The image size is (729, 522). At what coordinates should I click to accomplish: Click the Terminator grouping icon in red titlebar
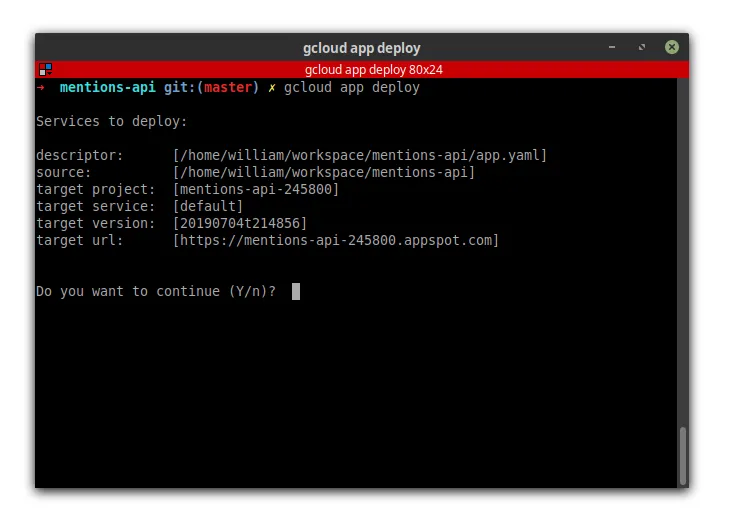(44, 69)
